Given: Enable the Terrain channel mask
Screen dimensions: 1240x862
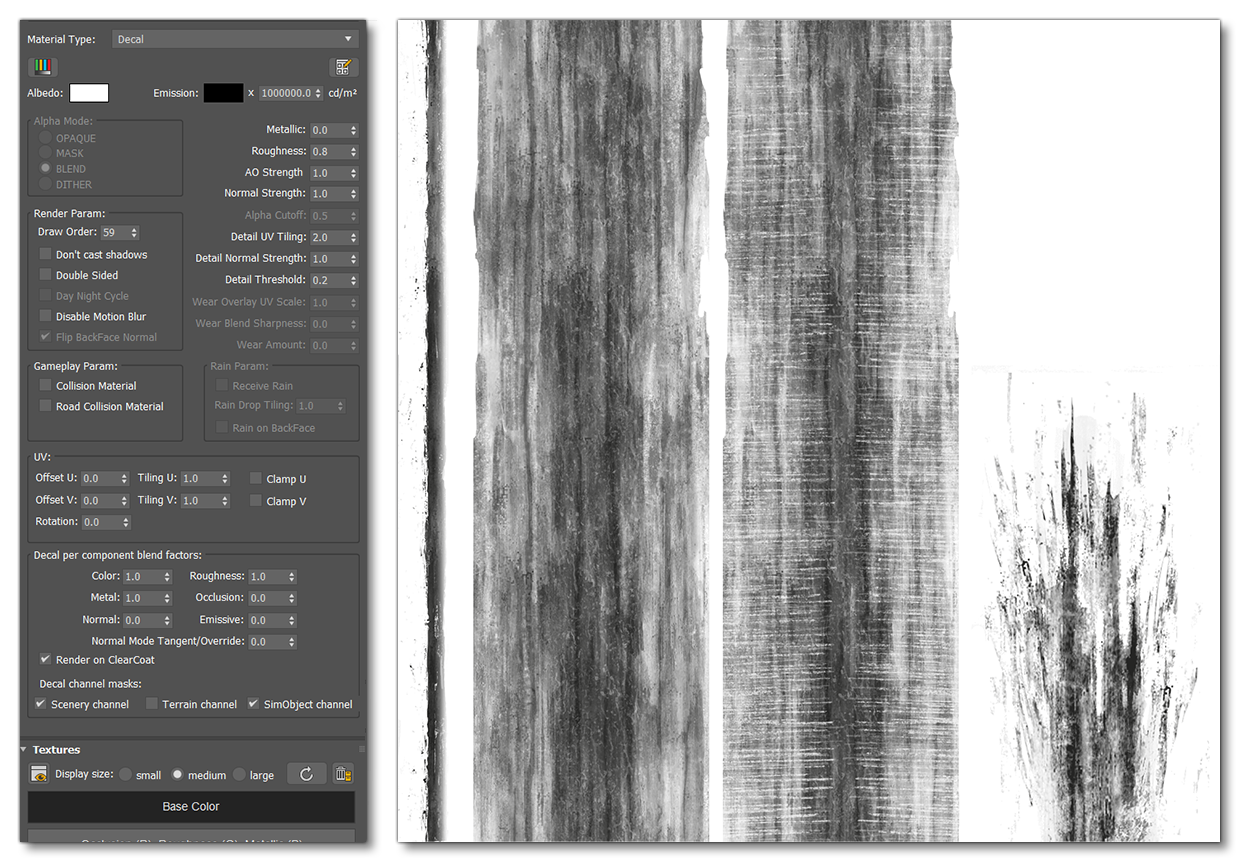Looking at the screenshot, I should coord(152,703).
